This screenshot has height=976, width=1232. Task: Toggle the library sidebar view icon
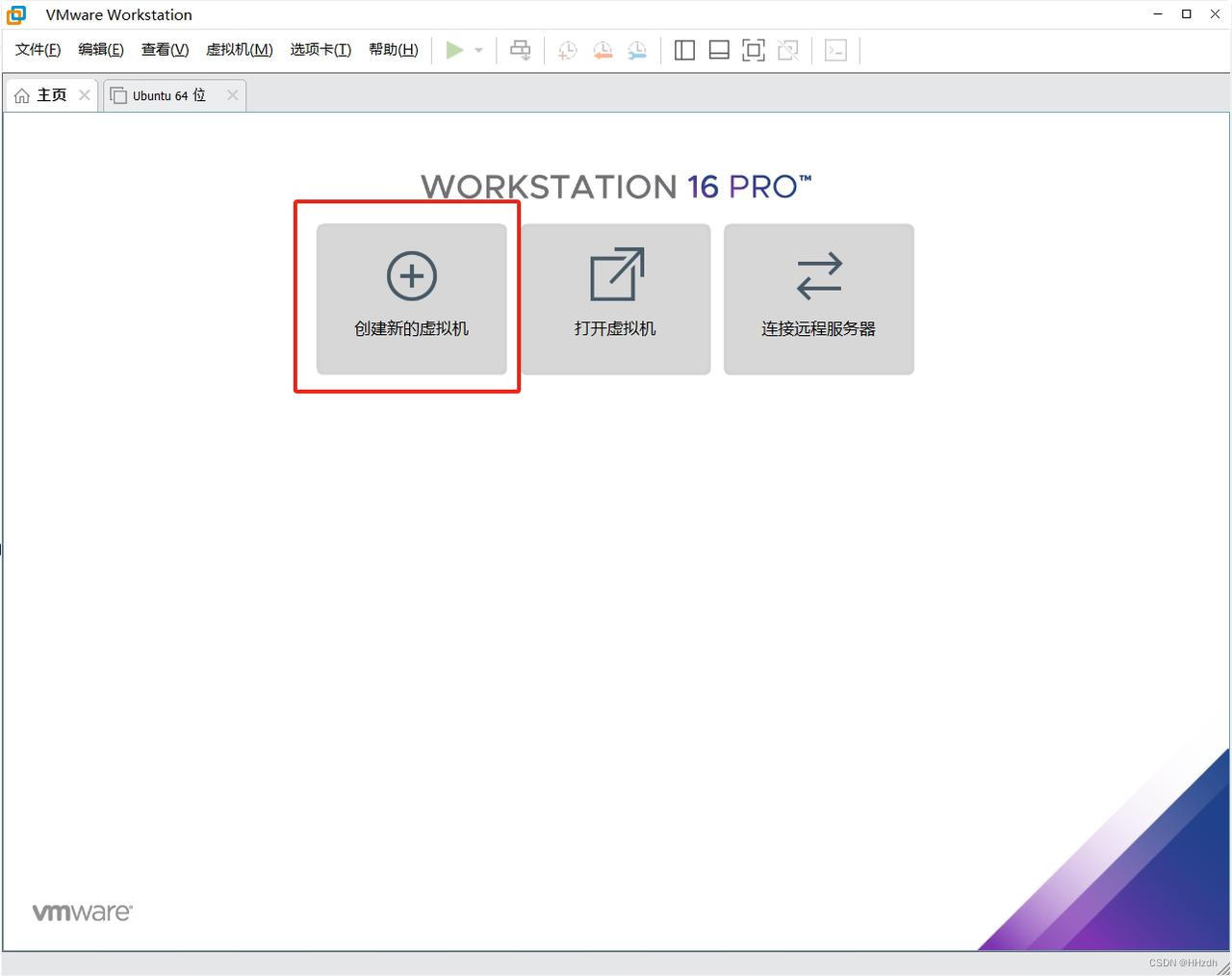(684, 50)
